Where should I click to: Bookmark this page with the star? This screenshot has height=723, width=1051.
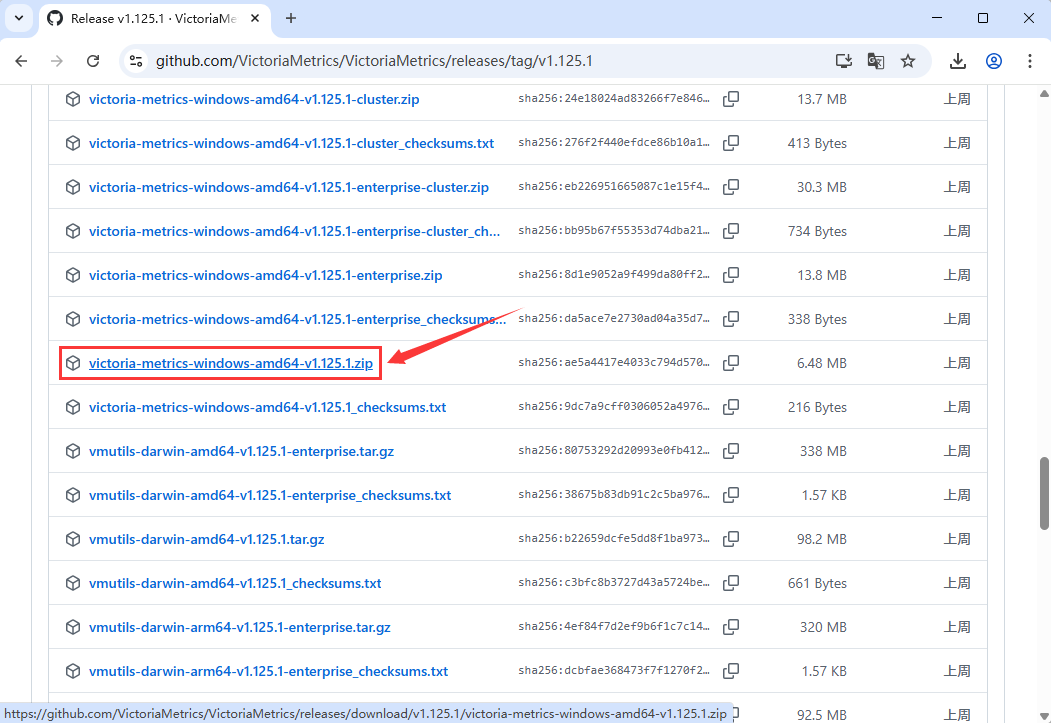coord(908,61)
